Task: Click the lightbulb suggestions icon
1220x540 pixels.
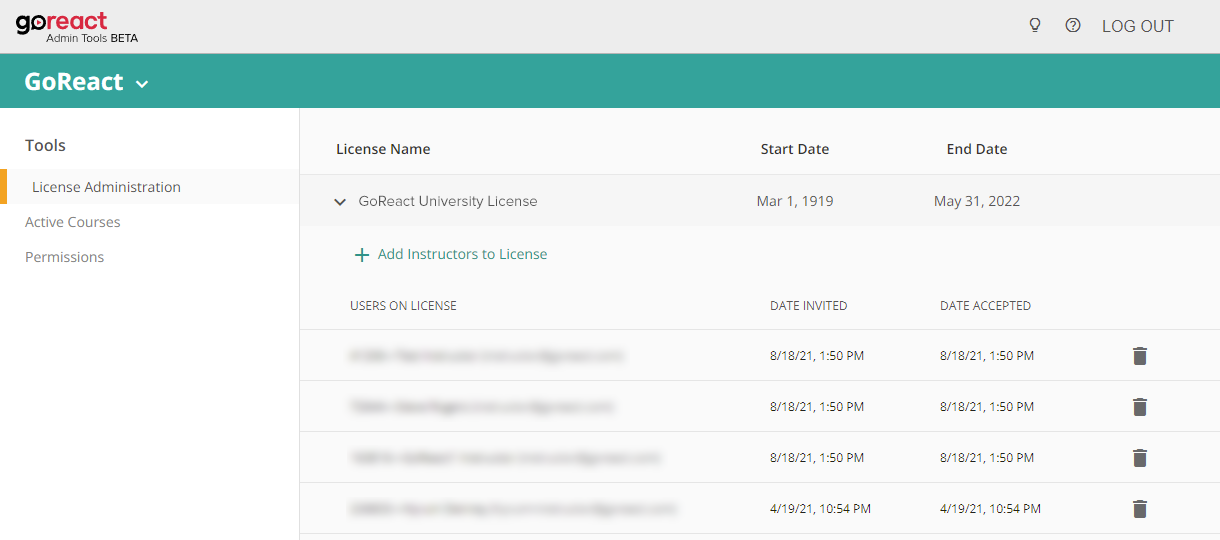Action: [x=1035, y=26]
